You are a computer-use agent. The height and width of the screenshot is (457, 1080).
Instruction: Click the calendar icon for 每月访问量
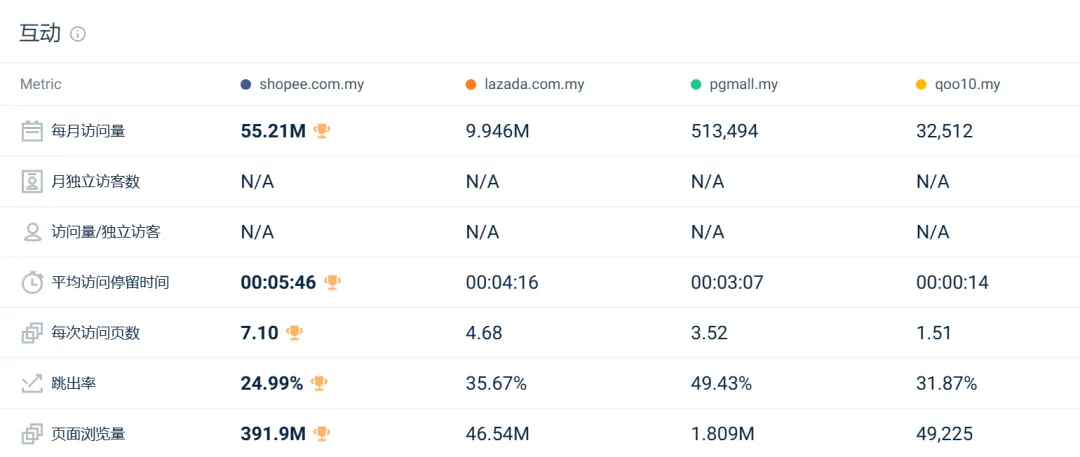point(32,131)
